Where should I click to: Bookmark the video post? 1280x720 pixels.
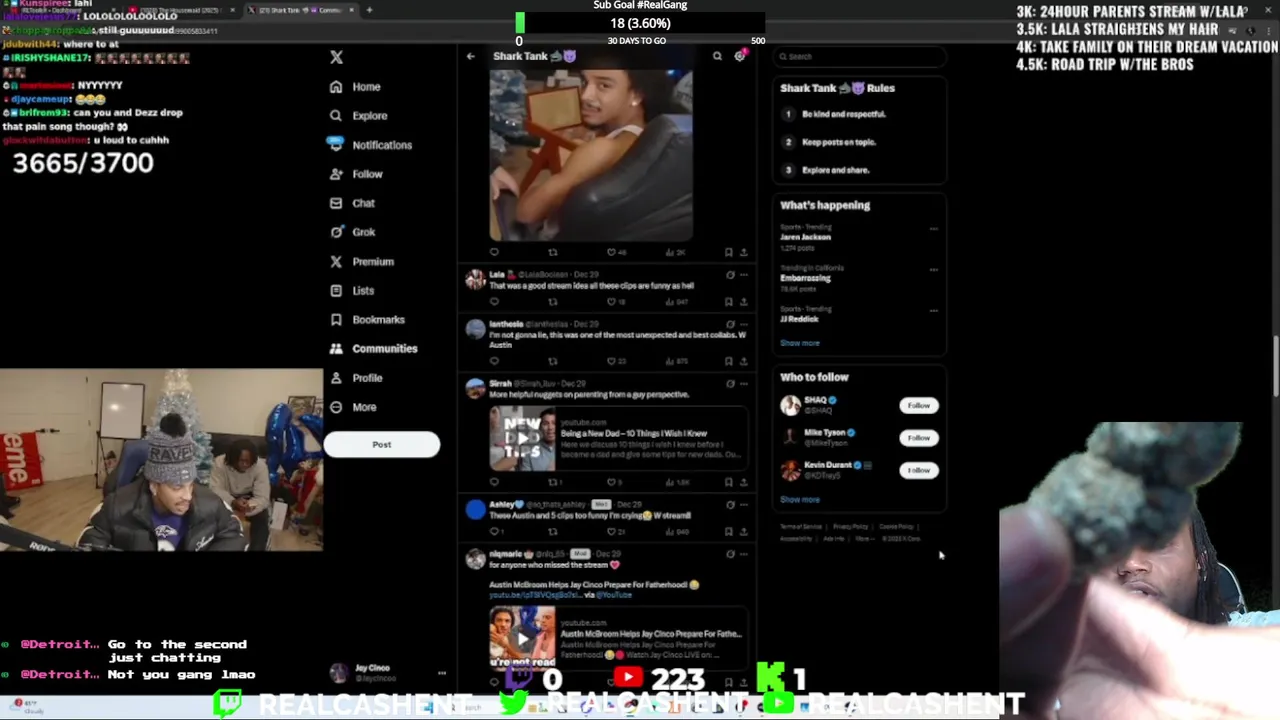[x=729, y=252]
